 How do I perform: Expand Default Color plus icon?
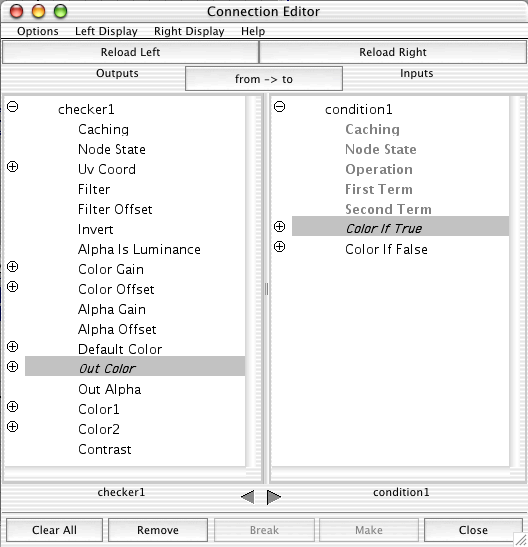tap(13, 346)
